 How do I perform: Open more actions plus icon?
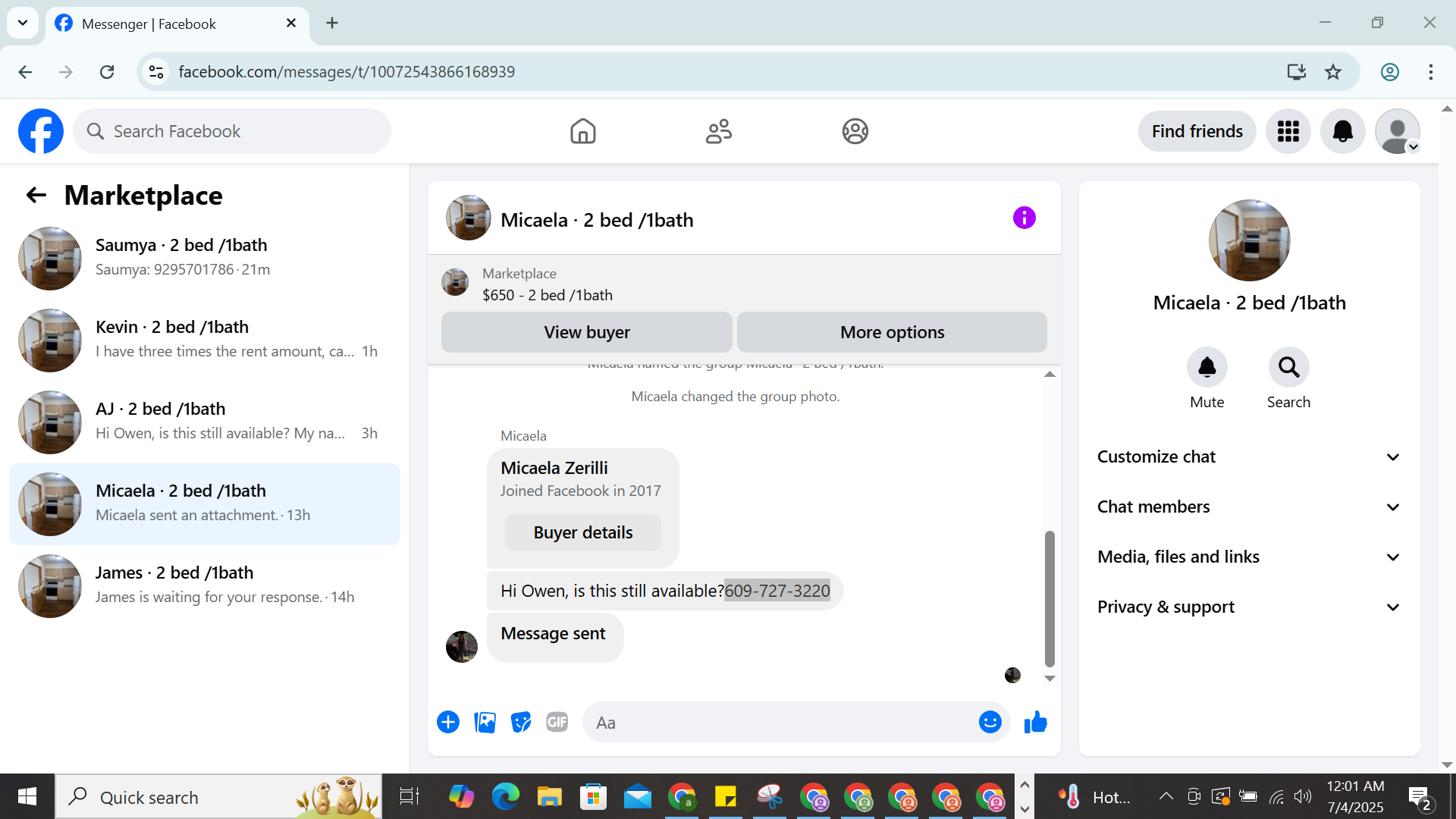pos(448,723)
